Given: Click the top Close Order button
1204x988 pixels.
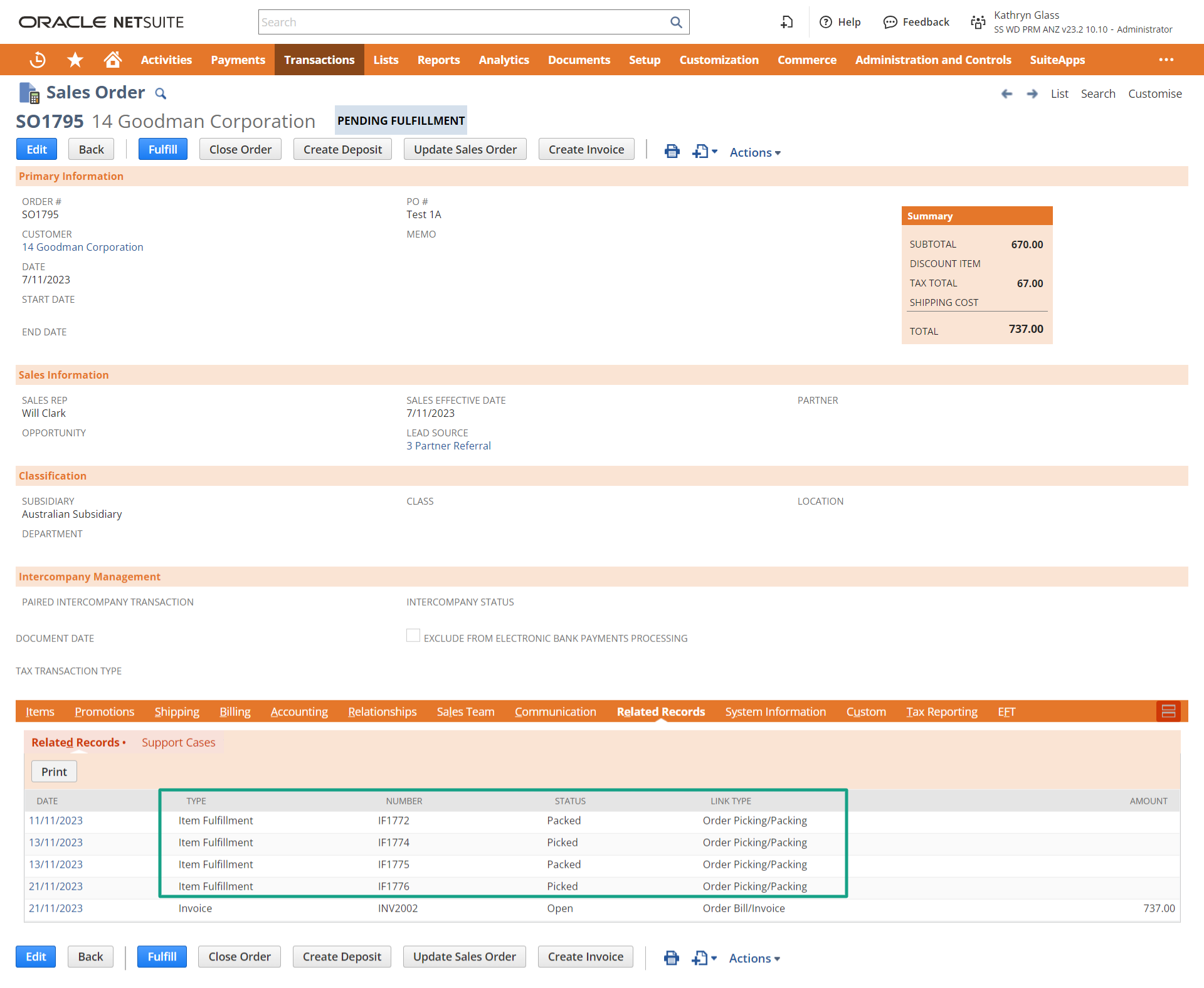Looking at the screenshot, I should pyautogui.click(x=240, y=149).
